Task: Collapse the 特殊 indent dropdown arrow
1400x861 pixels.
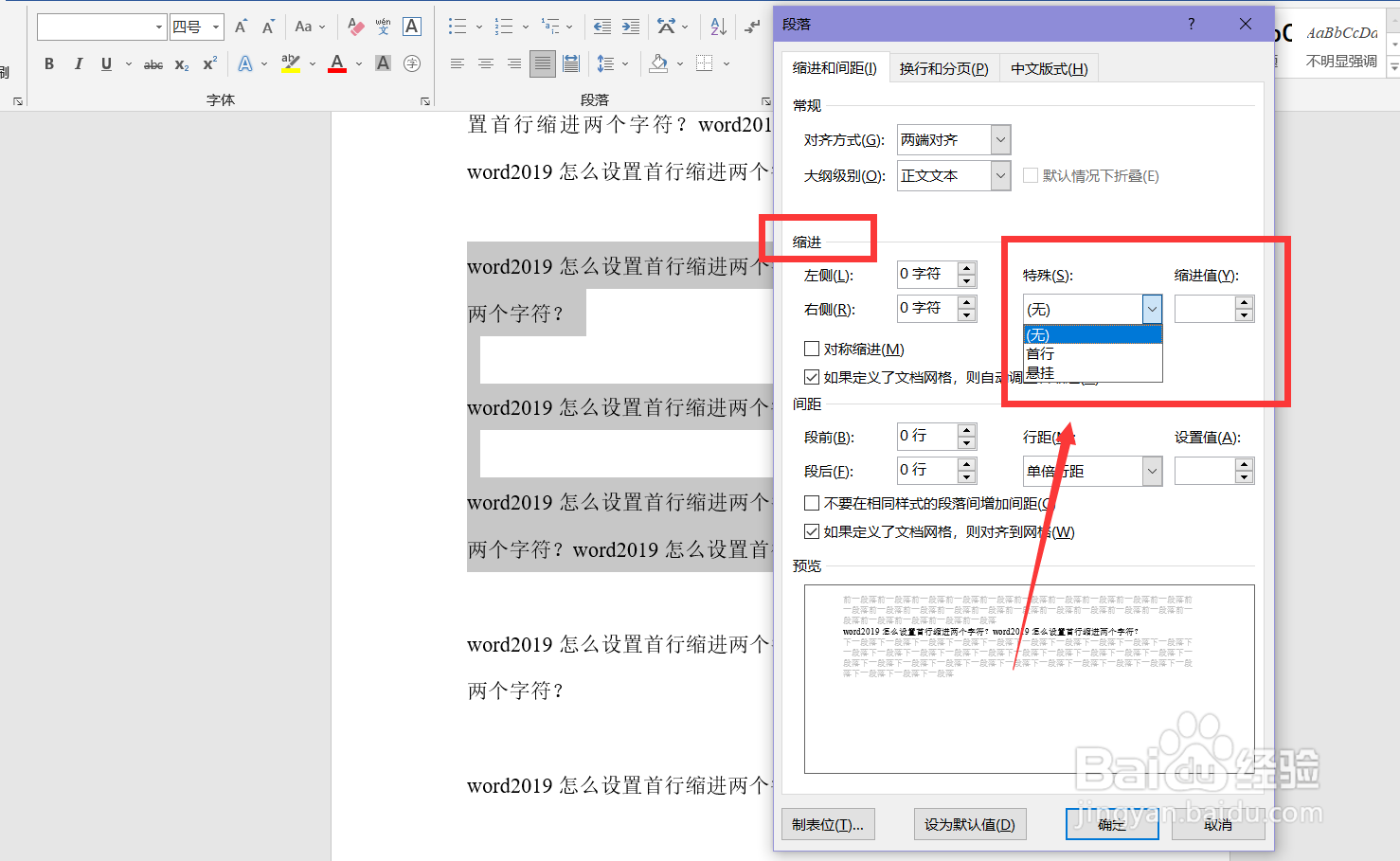Action: click(x=1152, y=309)
